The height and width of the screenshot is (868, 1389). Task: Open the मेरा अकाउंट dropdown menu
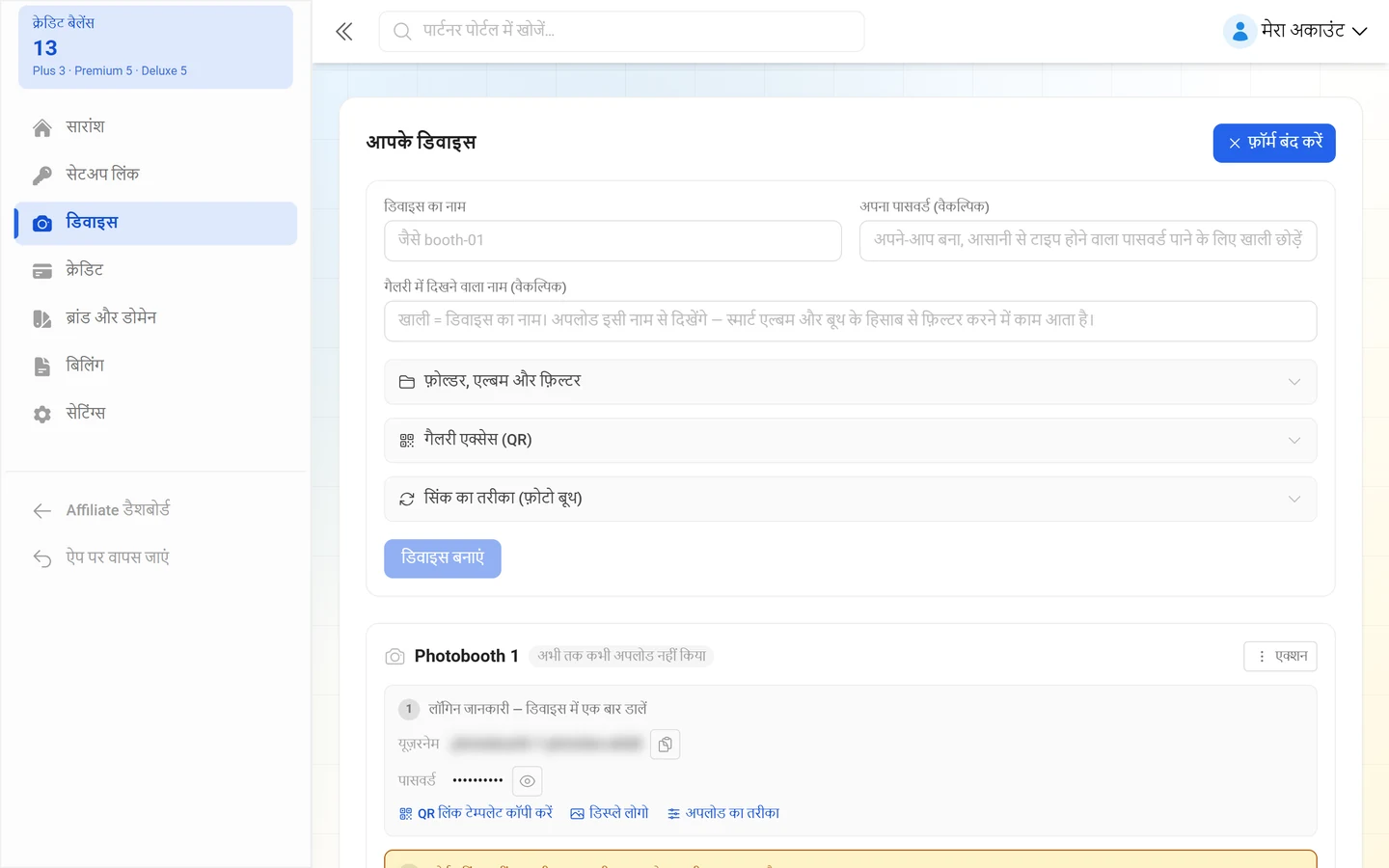pos(1296,31)
